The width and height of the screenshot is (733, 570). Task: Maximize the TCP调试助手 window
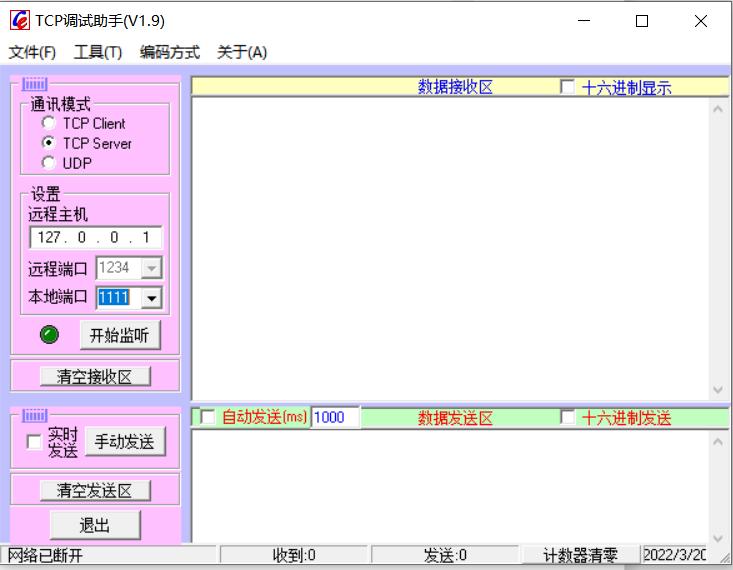(642, 21)
